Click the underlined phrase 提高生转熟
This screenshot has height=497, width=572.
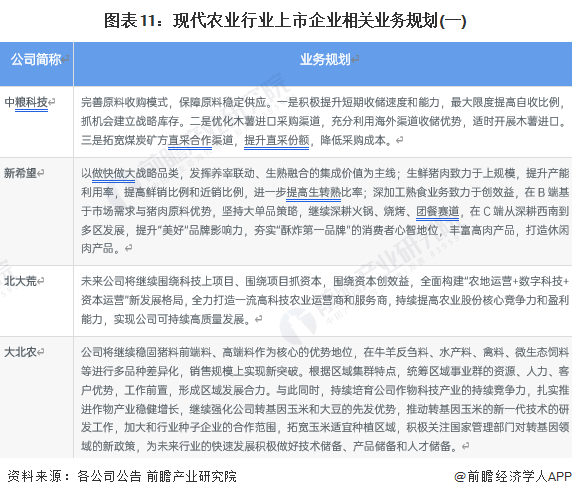(314, 192)
